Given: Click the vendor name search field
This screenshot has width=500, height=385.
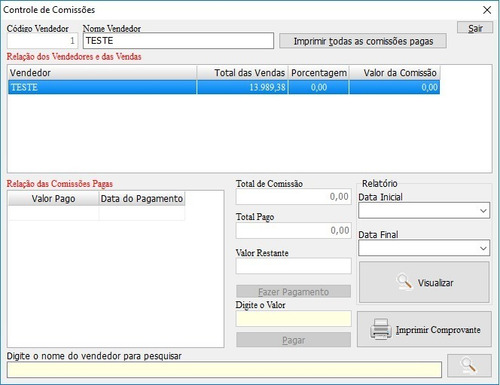Looking at the screenshot, I should coord(224,370).
